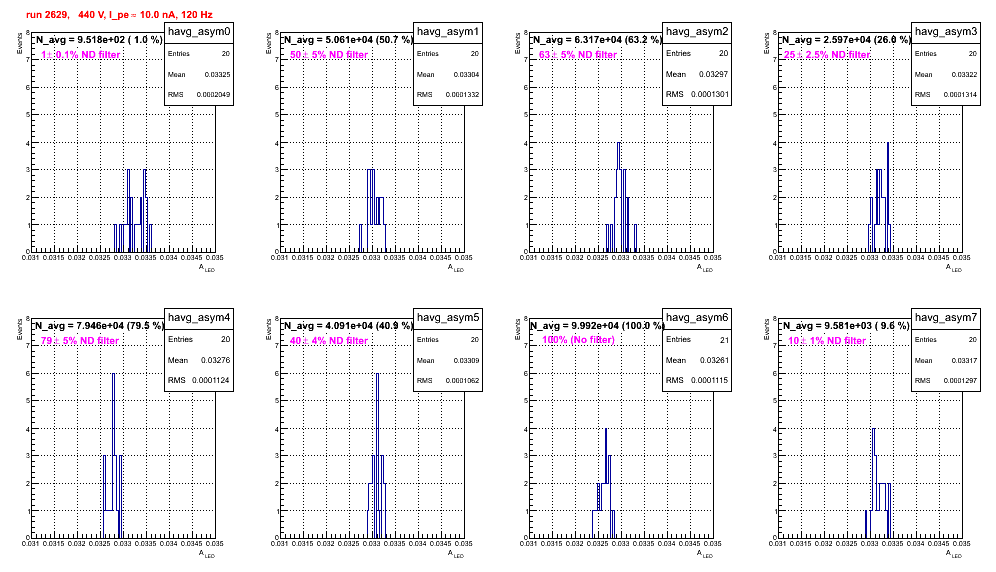Click the histogram peak in havg_asym5 plot
996x572 pixels.
tap(378, 413)
